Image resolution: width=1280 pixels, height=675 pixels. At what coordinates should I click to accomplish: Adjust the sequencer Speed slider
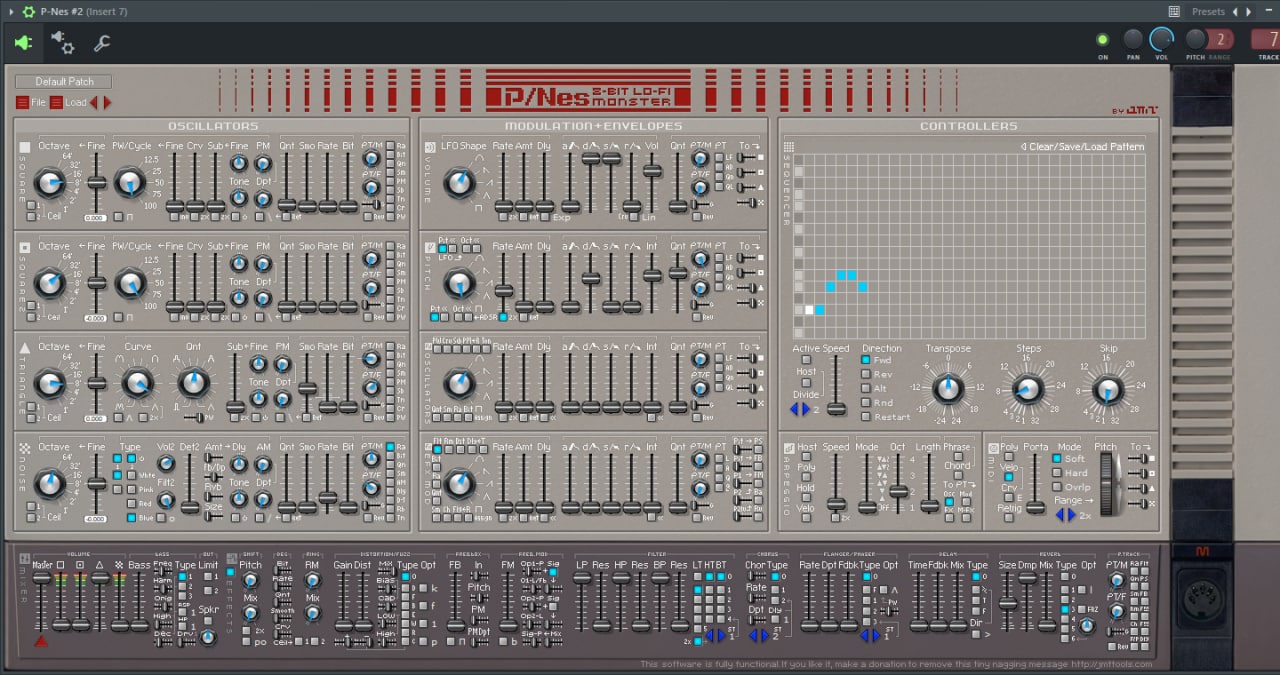click(x=837, y=408)
